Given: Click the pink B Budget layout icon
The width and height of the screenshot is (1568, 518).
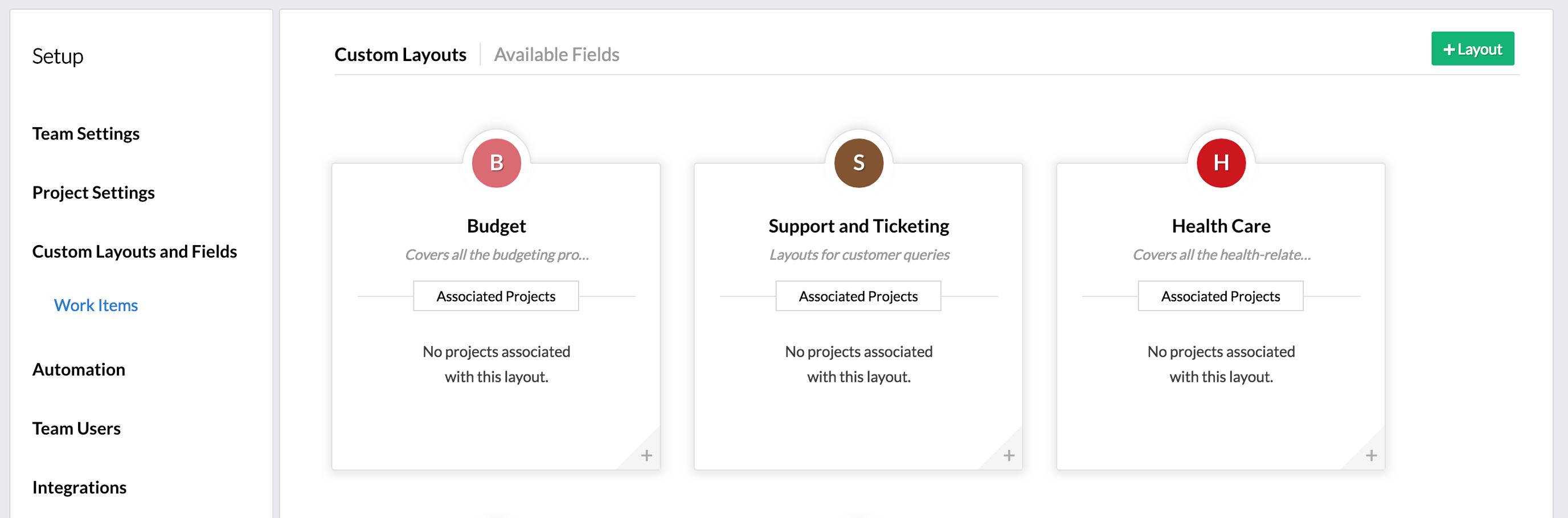Looking at the screenshot, I should pos(496,163).
